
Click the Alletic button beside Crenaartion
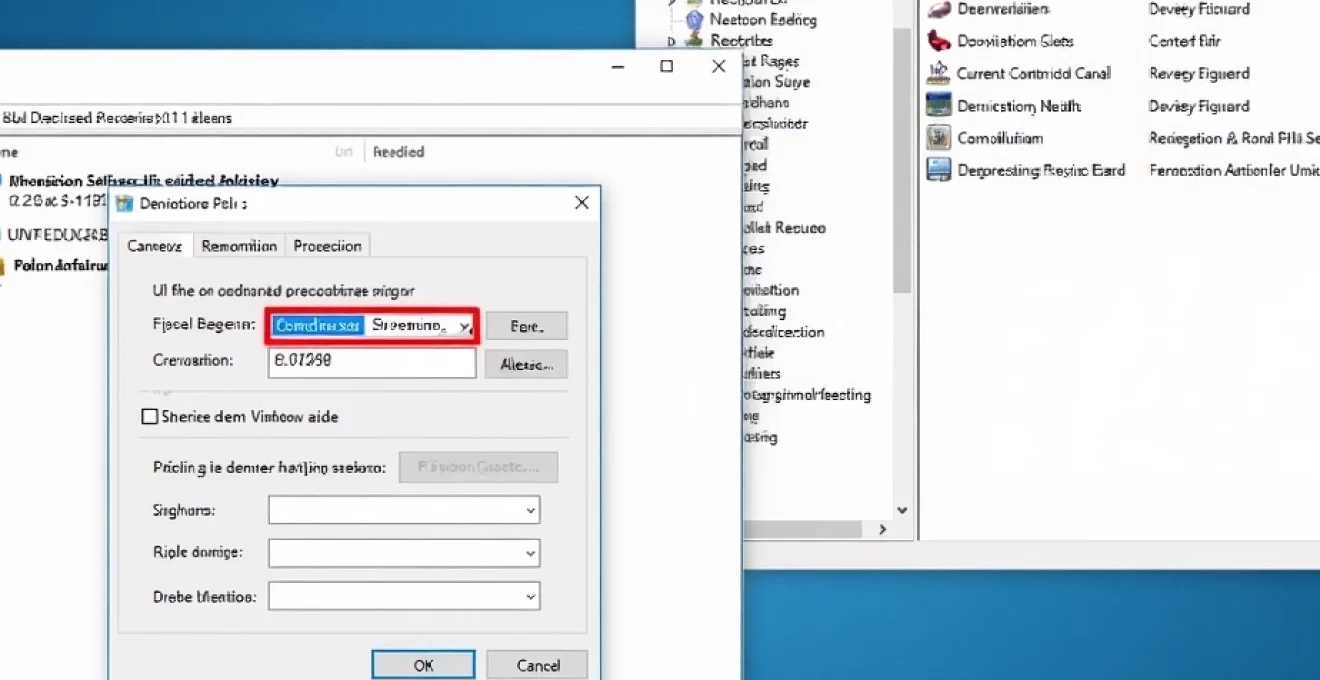tap(526, 365)
